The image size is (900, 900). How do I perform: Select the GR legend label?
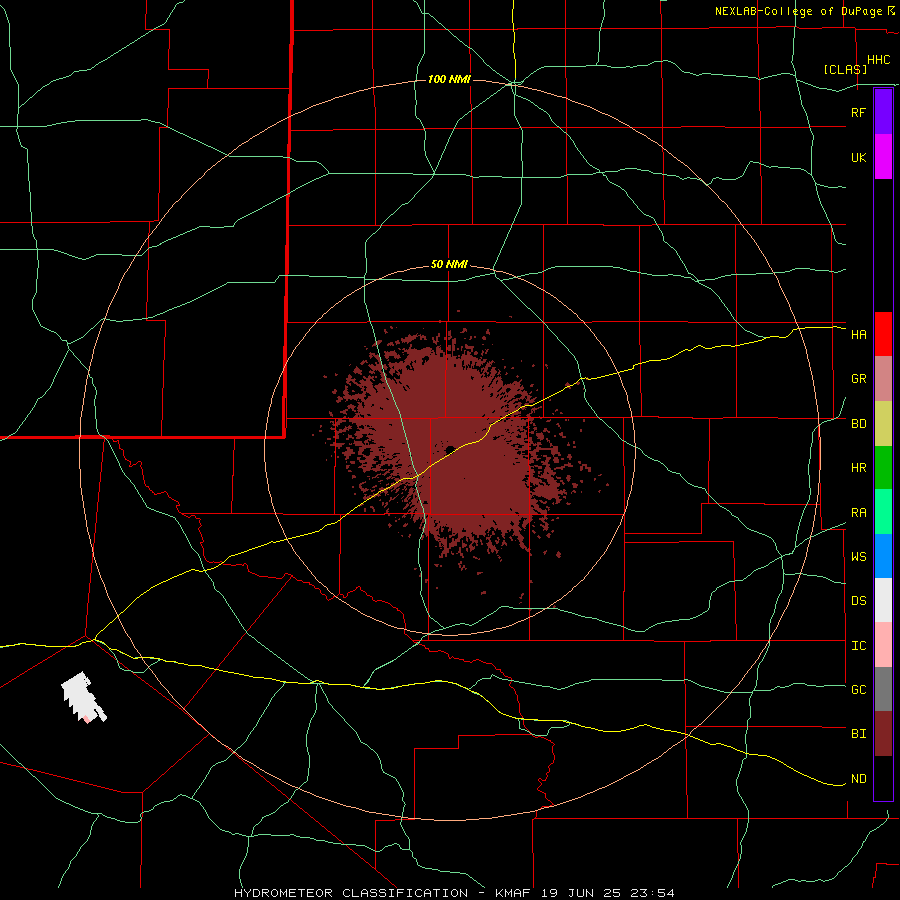click(x=858, y=379)
